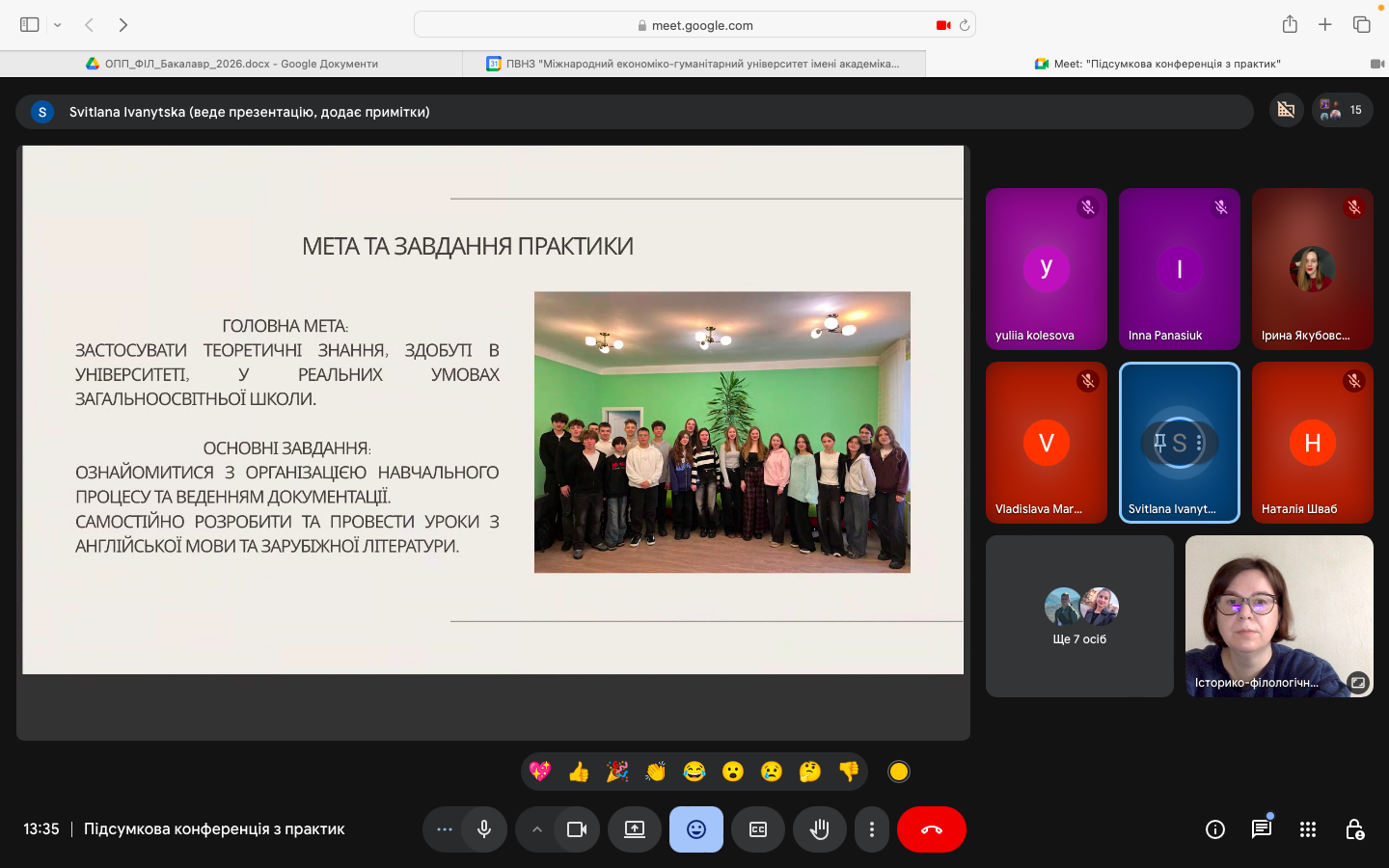Open more options three-dot menu
Screen dimensions: 1389x868
click(872, 829)
